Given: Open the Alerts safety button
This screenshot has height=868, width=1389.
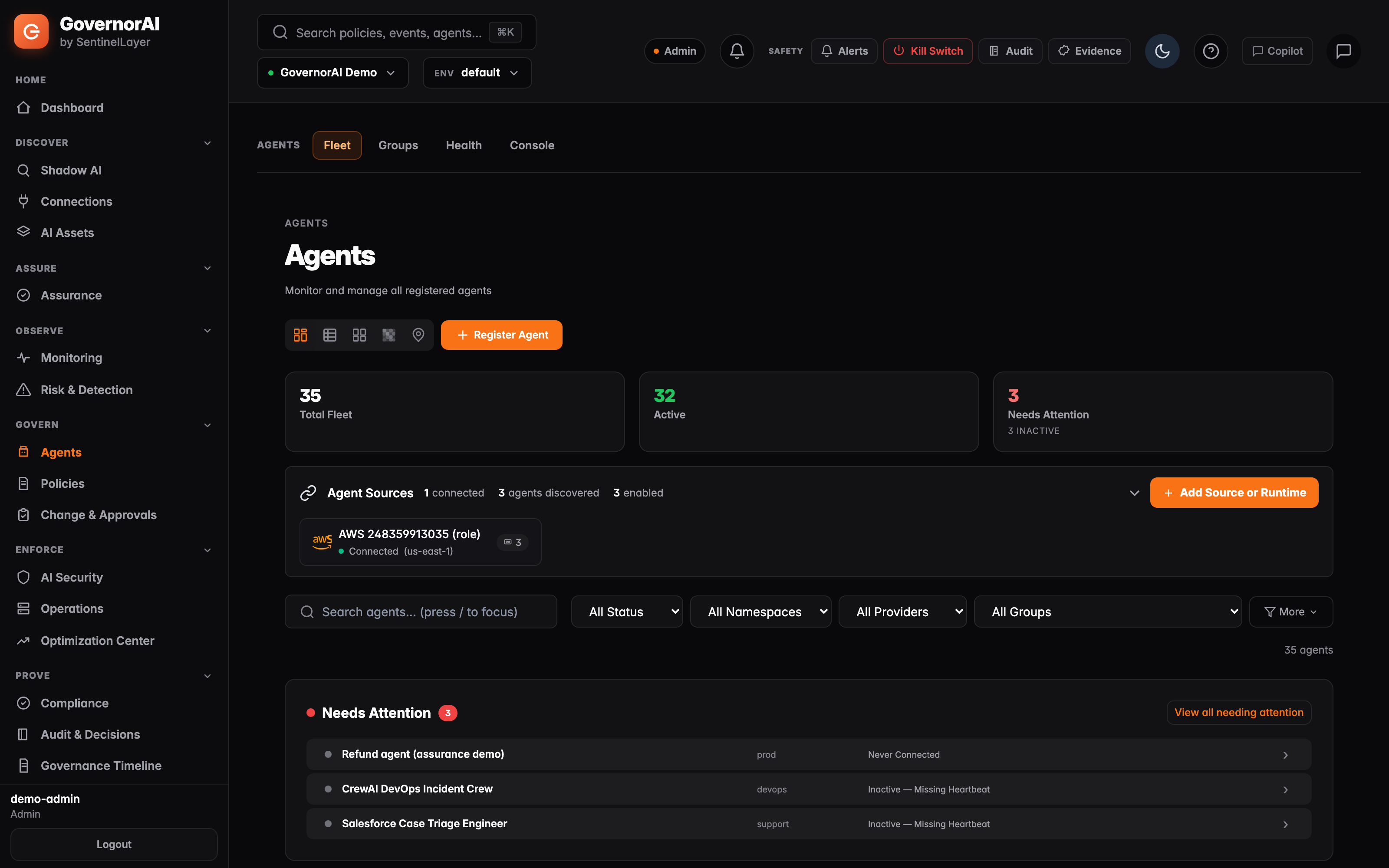Looking at the screenshot, I should pyautogui.click(x=844, y=51).
